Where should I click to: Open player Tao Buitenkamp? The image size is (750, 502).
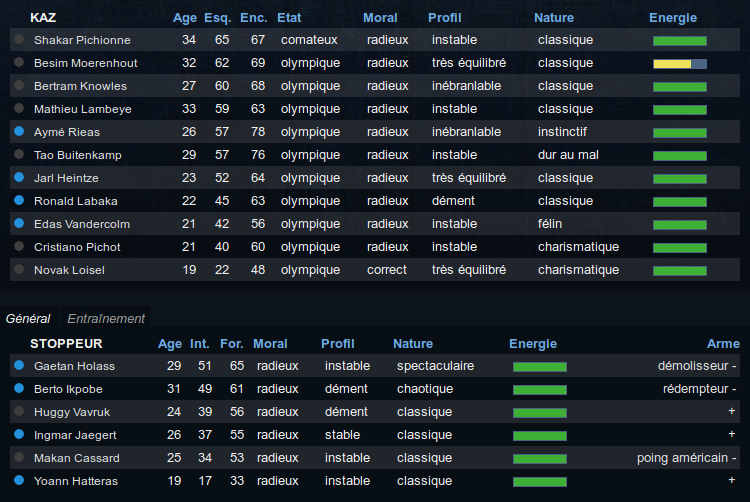(x=77, y=155)
